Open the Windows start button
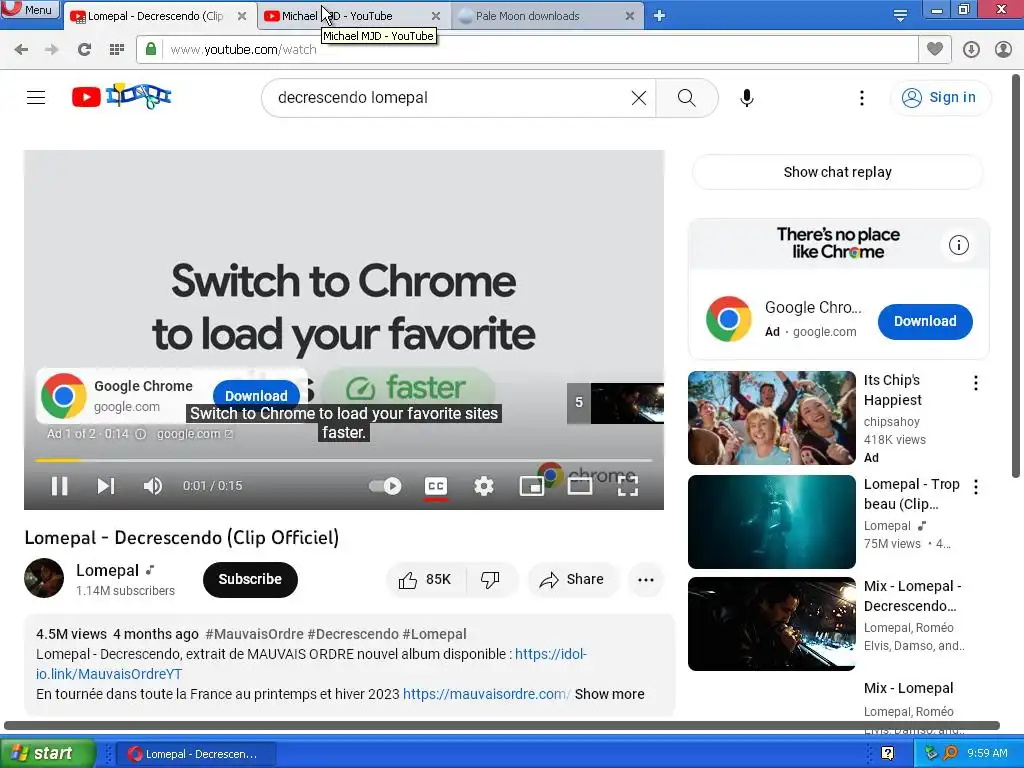 (x=46, y=754)
